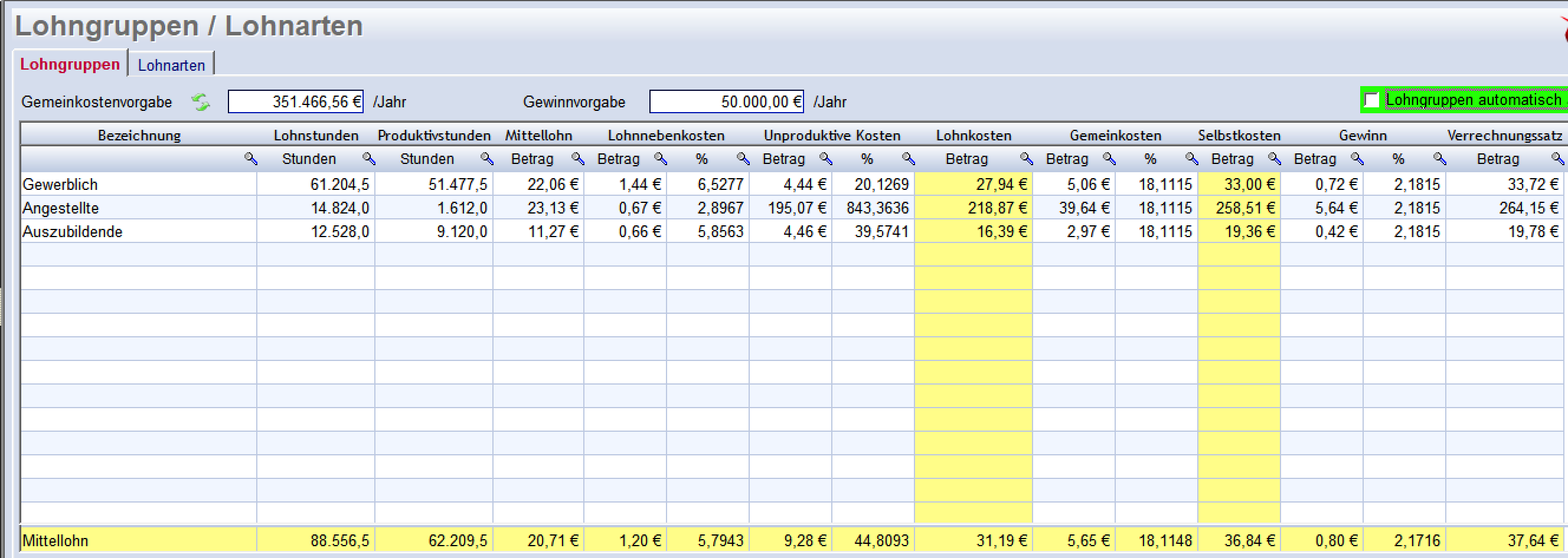Click the Lohnnebenkosten column header
1568x558 pixels.
click(x=666, y=136)
